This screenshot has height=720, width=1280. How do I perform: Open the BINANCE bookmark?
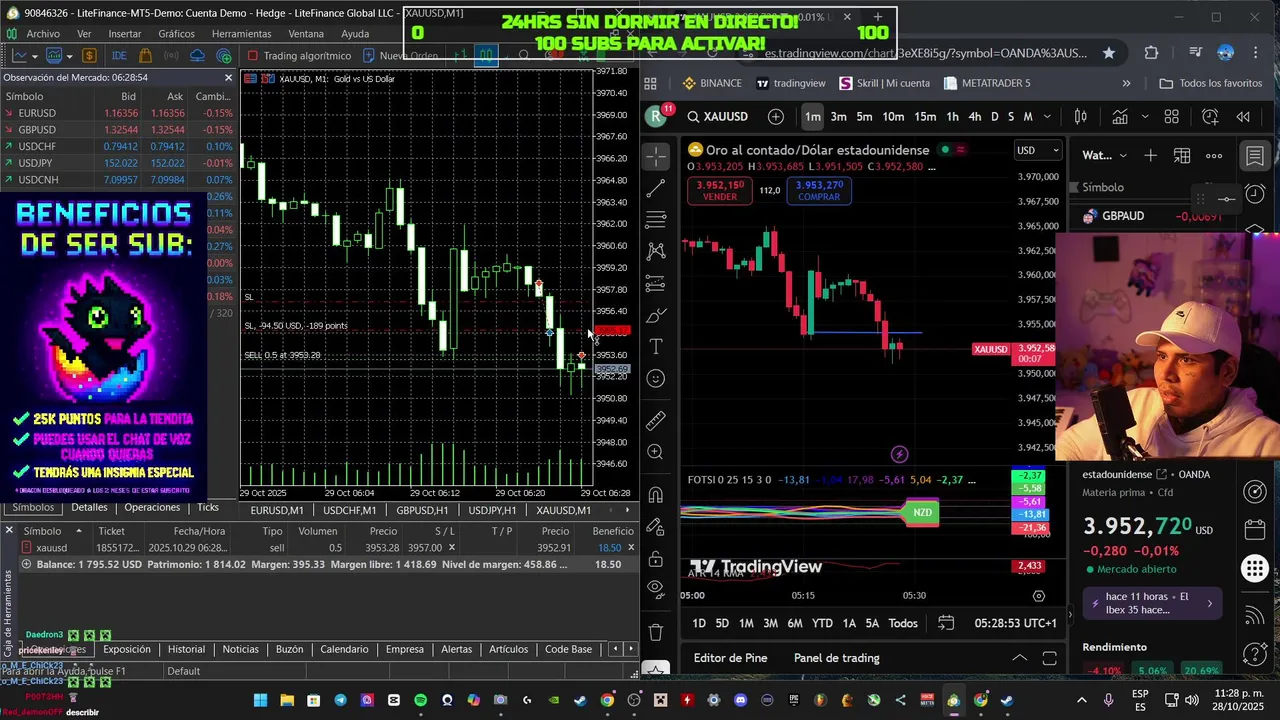pos(712,84)
